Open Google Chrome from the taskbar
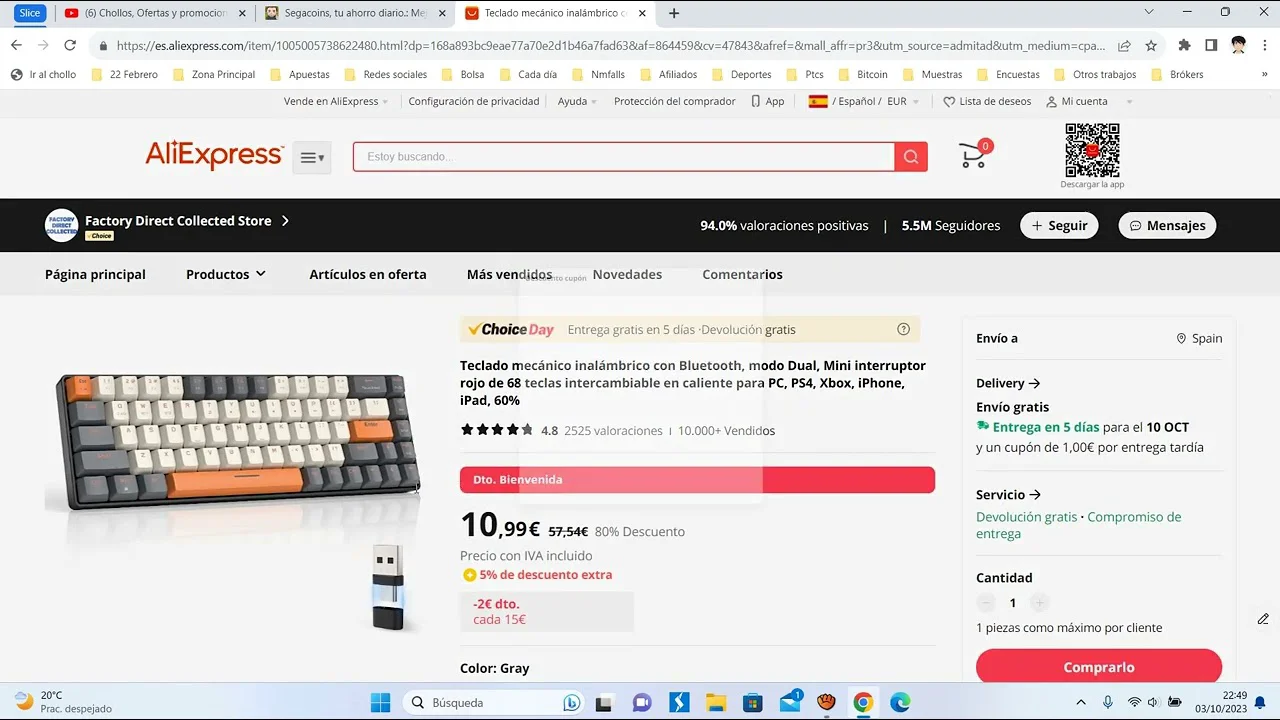1280x720 pixels. 863,702
